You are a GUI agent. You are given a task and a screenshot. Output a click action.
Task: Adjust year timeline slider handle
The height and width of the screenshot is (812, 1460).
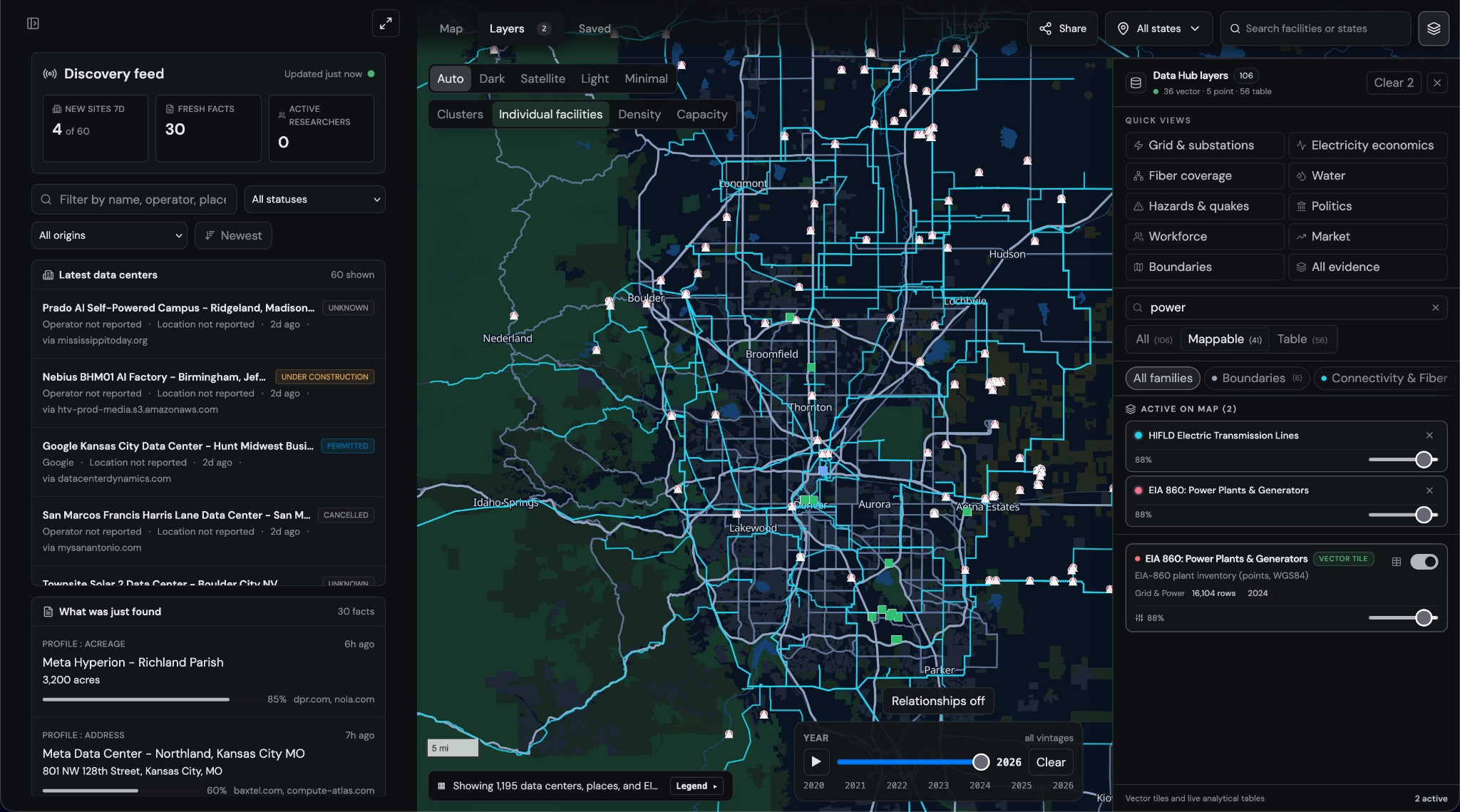click(981, 762)
